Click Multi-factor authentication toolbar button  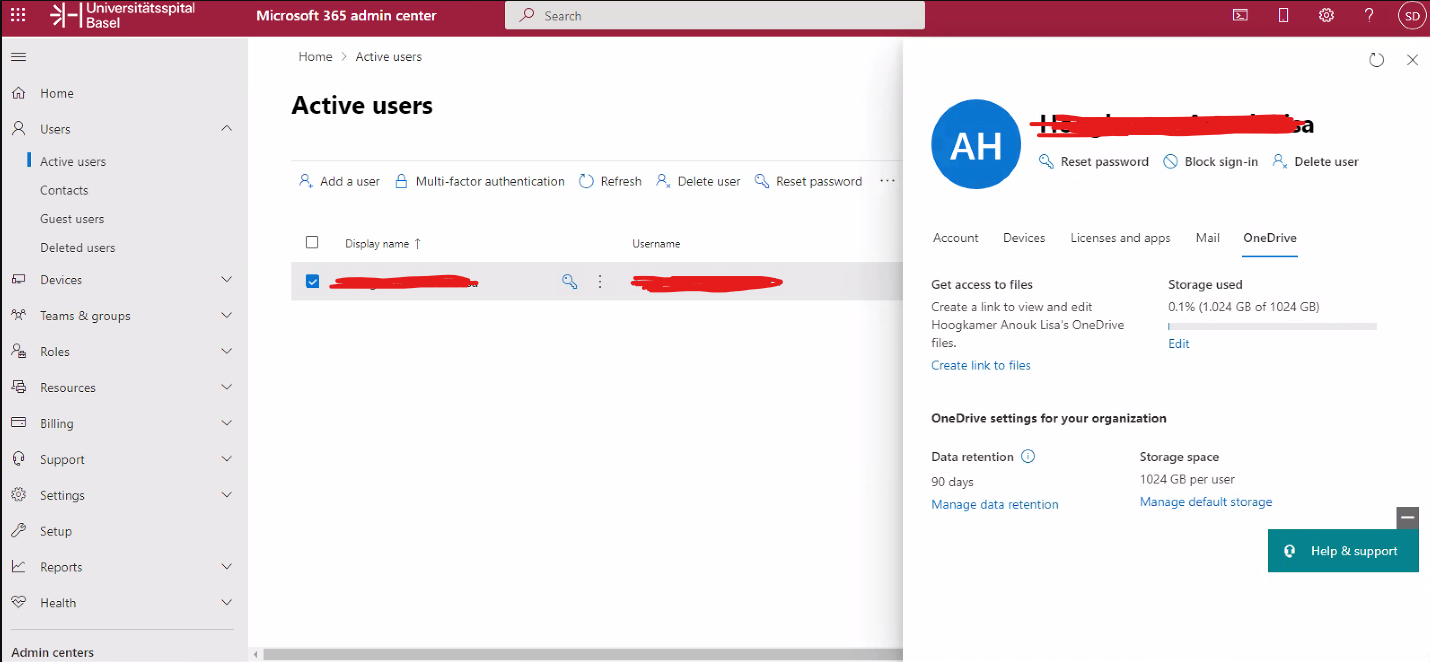(480, 181)
